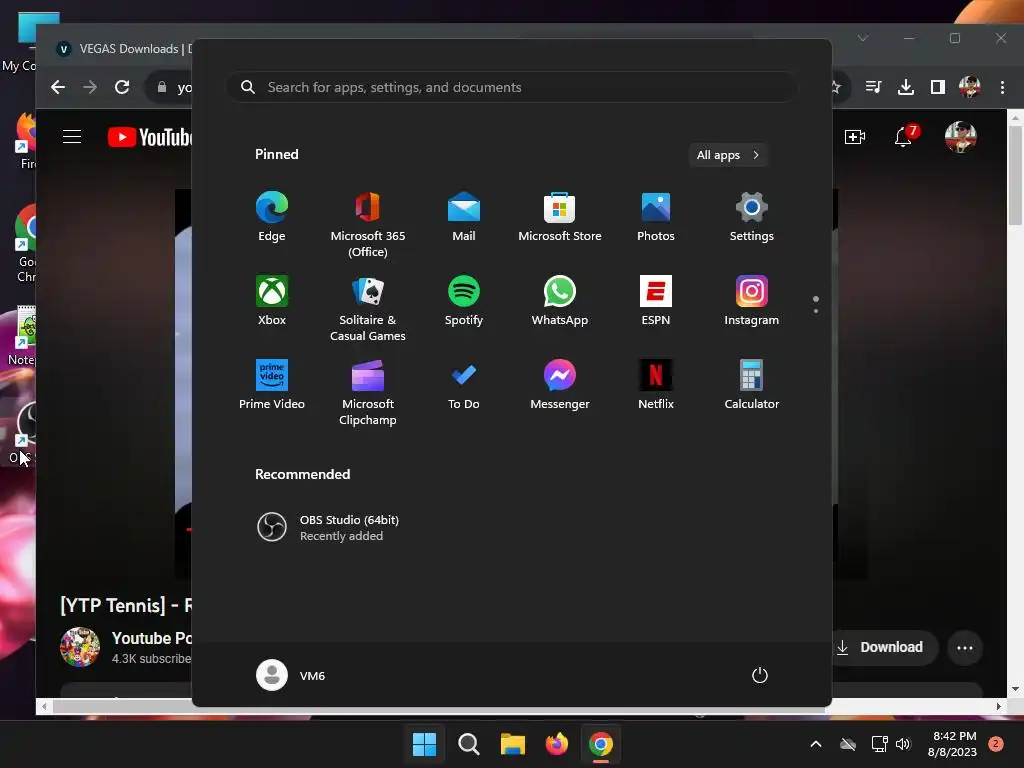Open Messenger pinned app
The width and height of the screenshot is (1024, 768).
[x=560, y=385]
